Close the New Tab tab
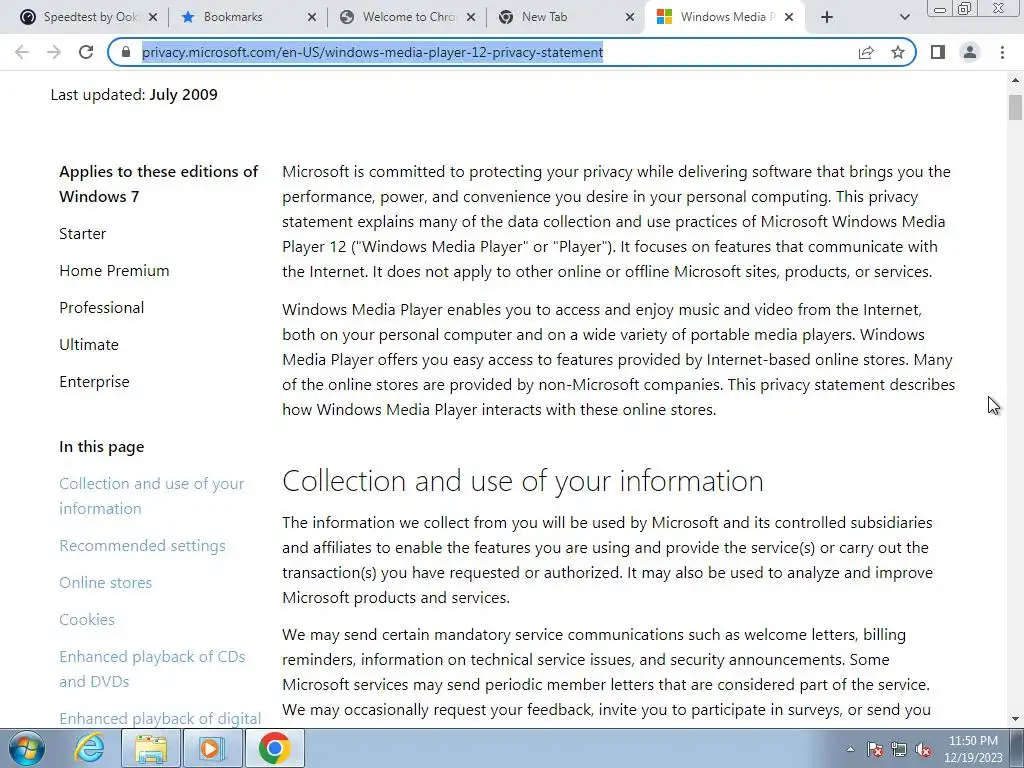 [630, 17]
